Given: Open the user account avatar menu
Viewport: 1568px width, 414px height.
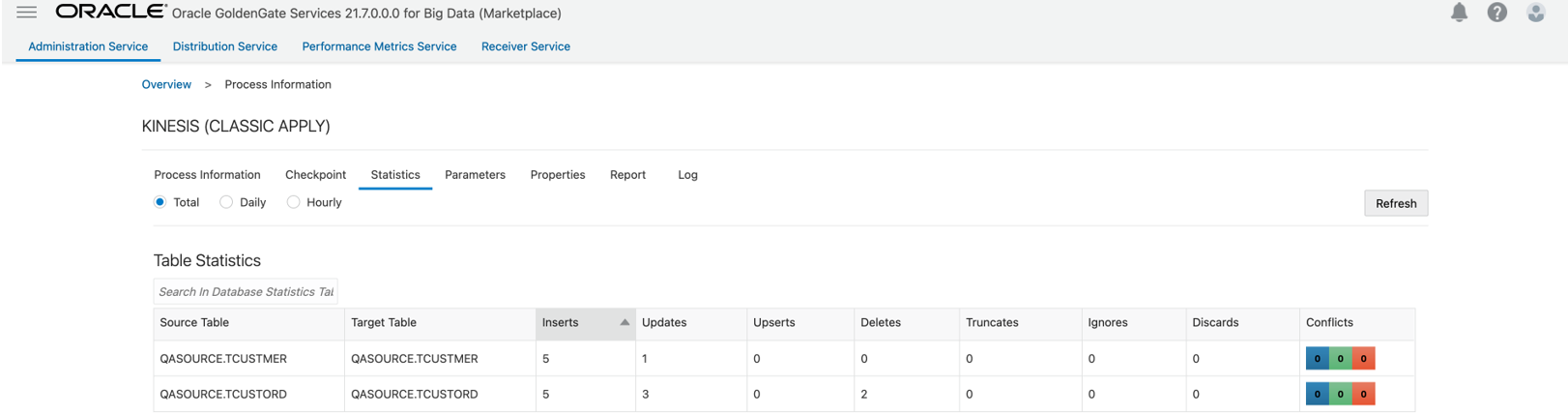Looking at the screenshot, I should (1535, 13).
